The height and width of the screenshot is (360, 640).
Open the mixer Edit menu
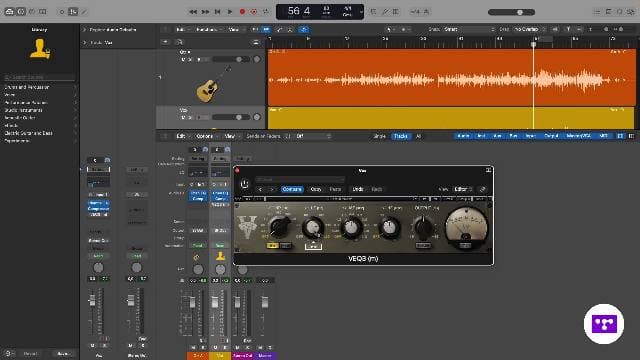point(182,136)
